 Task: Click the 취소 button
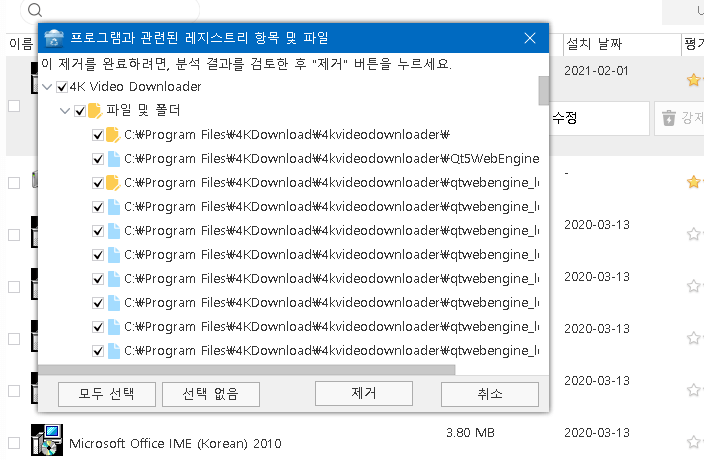(x=490, y=394)
